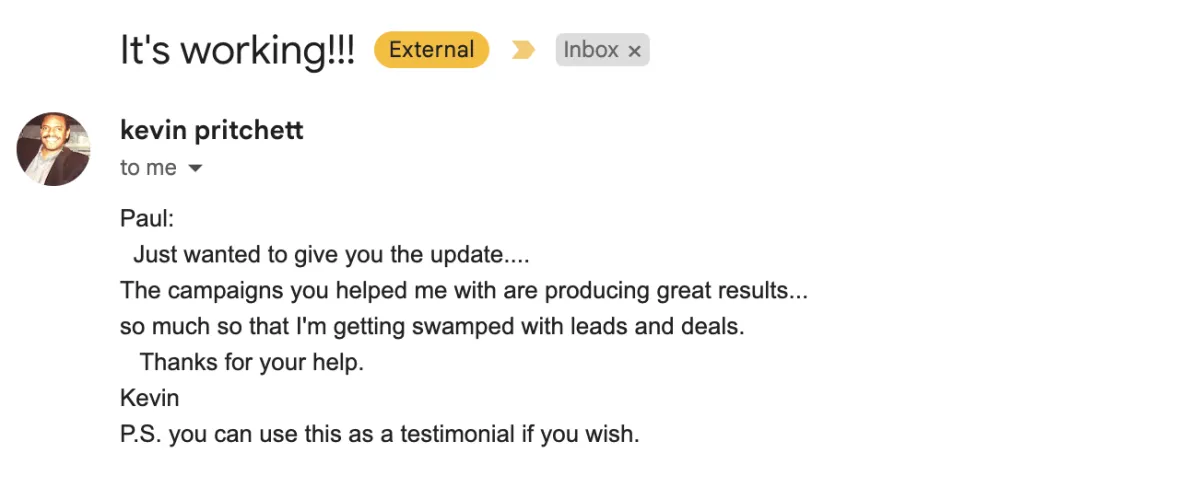Expand recipient details arrow beside "to me"
This screenshot has width=1200, height=488.
click(195, 169)
